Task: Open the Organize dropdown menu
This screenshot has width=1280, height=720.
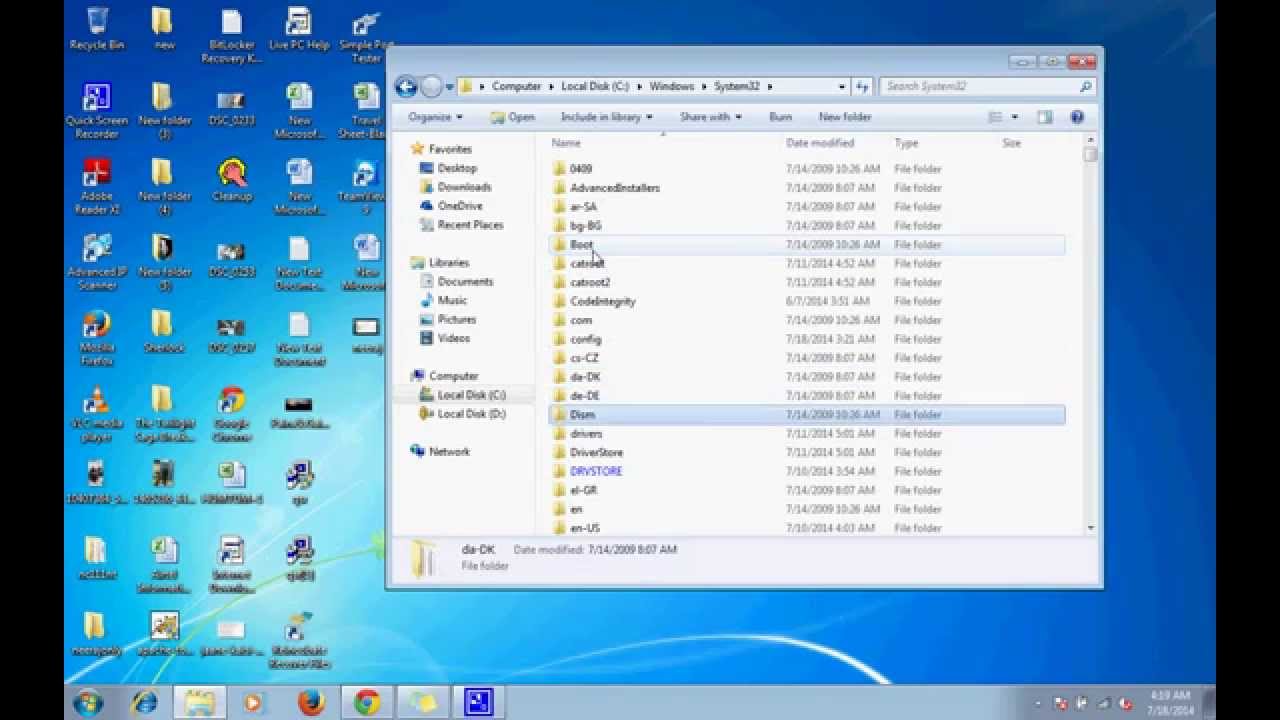Action: click(436, 117)
